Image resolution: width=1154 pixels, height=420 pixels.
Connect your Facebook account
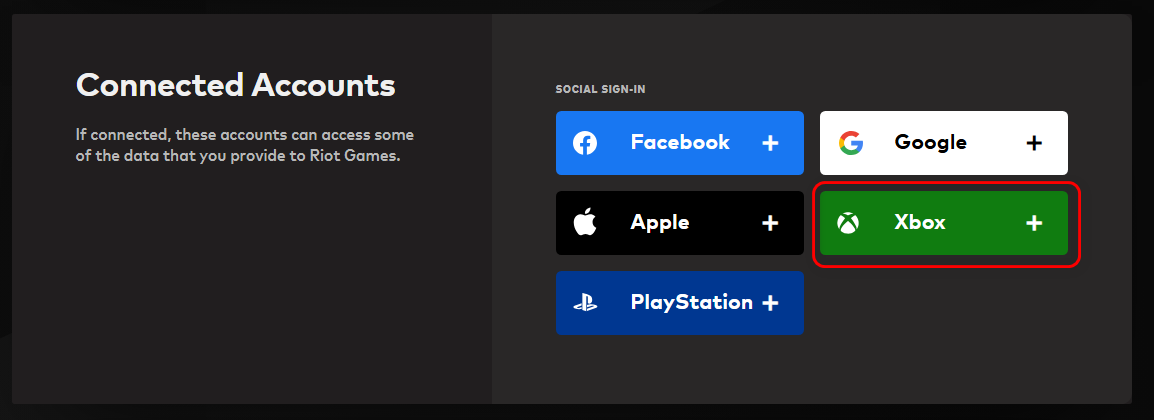(770, 143)
